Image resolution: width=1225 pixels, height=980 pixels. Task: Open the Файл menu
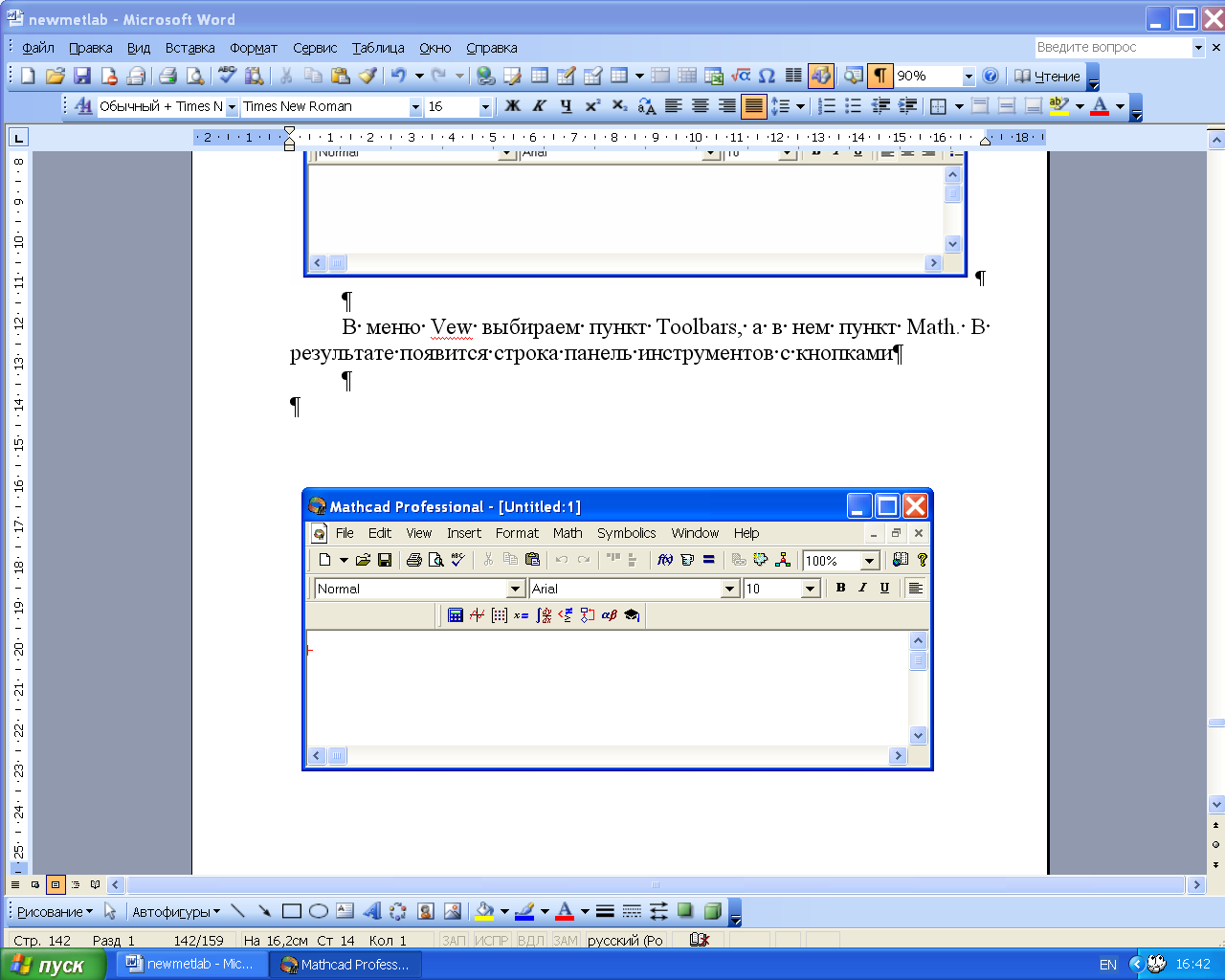38,48
